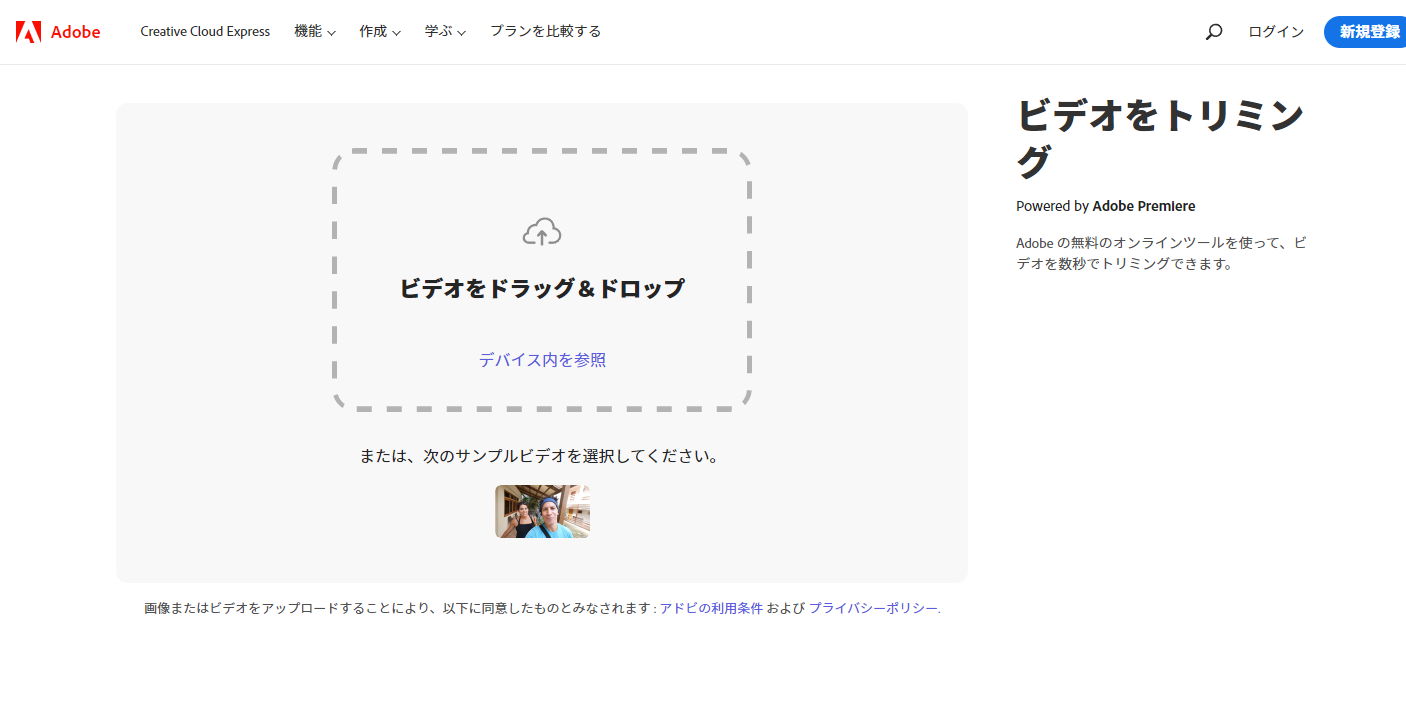Click the ビデオをトリミング page heading
This screenshot has width=1406, height=727.
[x=1161, y=138]
